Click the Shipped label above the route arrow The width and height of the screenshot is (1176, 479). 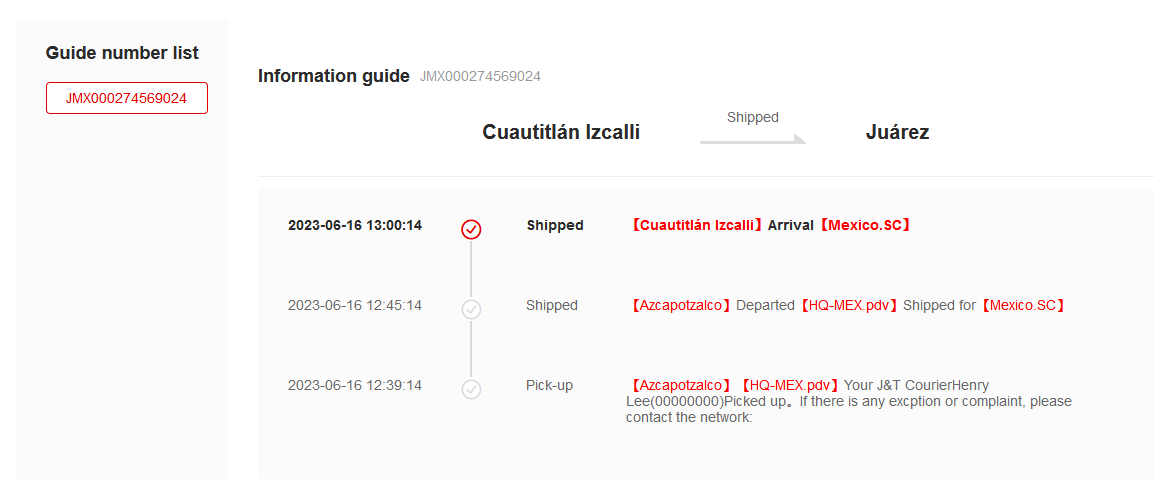pos(752,117)
